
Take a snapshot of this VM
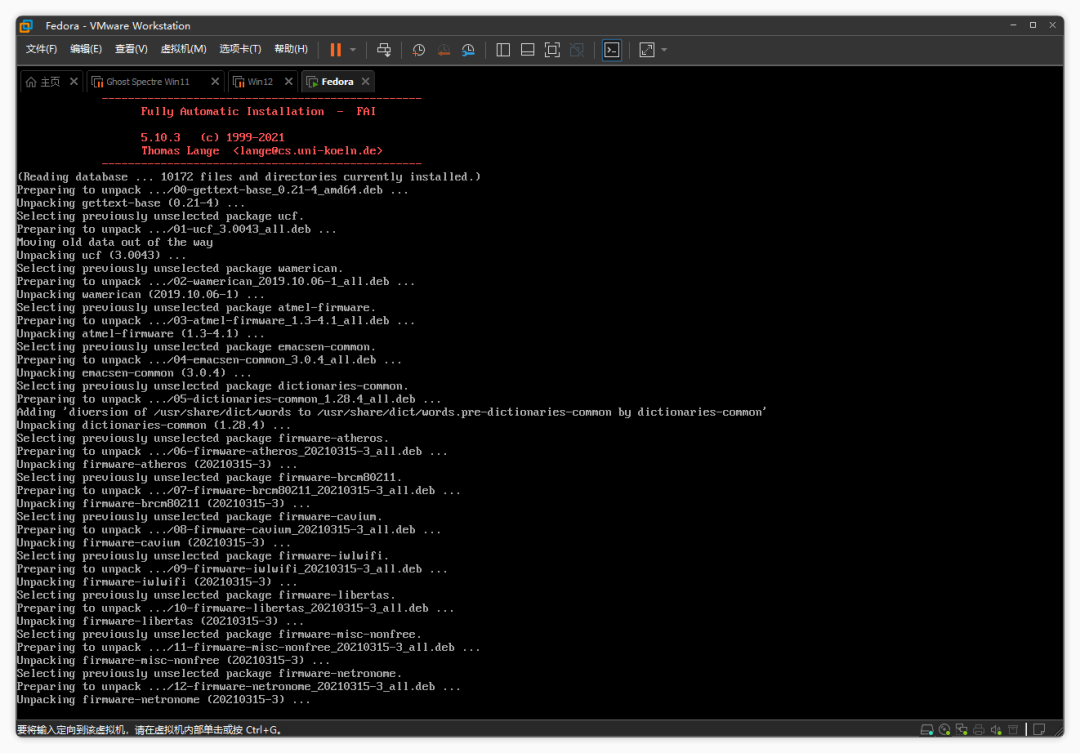click(419, 49)
